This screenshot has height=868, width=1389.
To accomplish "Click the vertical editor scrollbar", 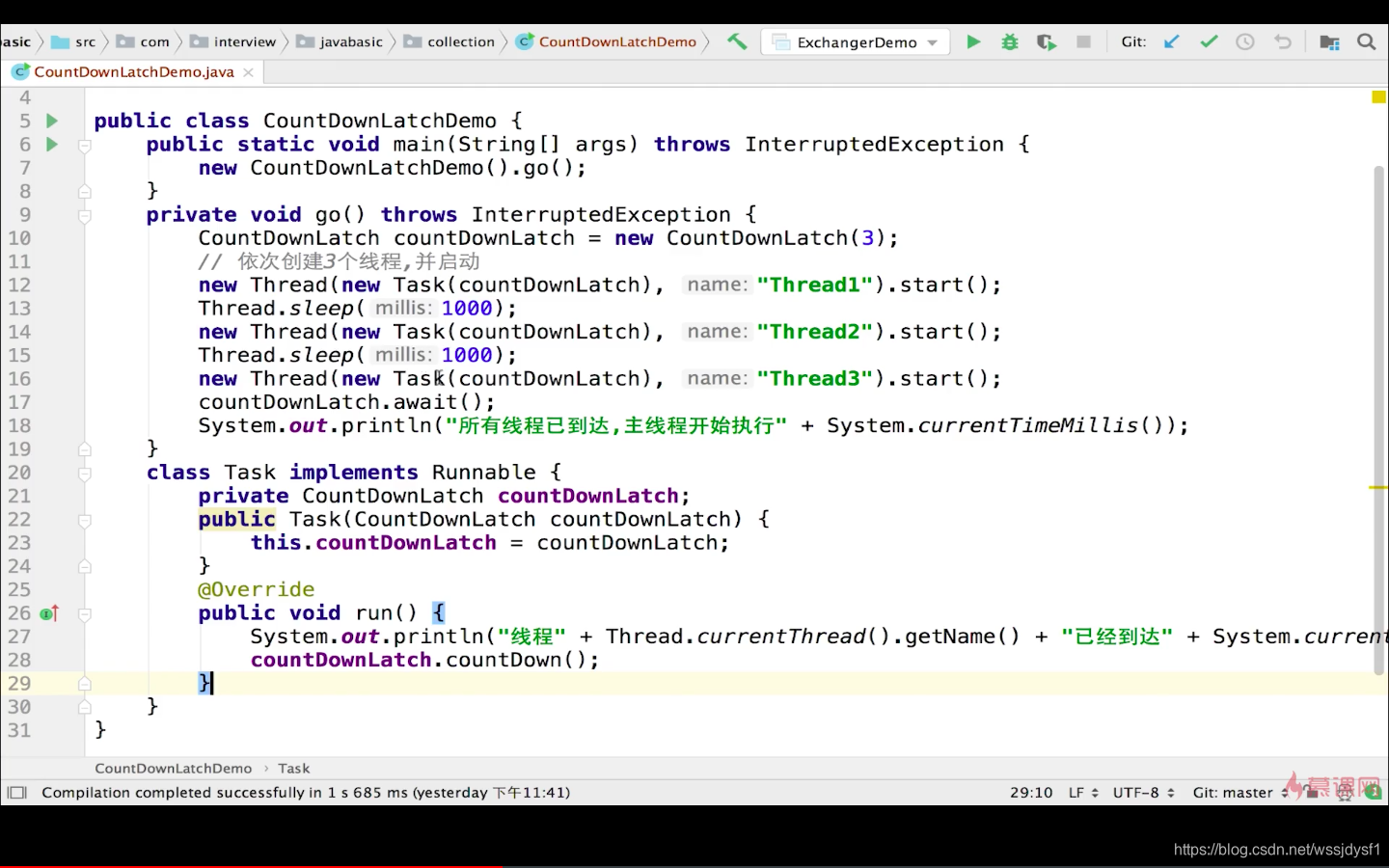I will pyautogui.click(x=1379, y=420).
